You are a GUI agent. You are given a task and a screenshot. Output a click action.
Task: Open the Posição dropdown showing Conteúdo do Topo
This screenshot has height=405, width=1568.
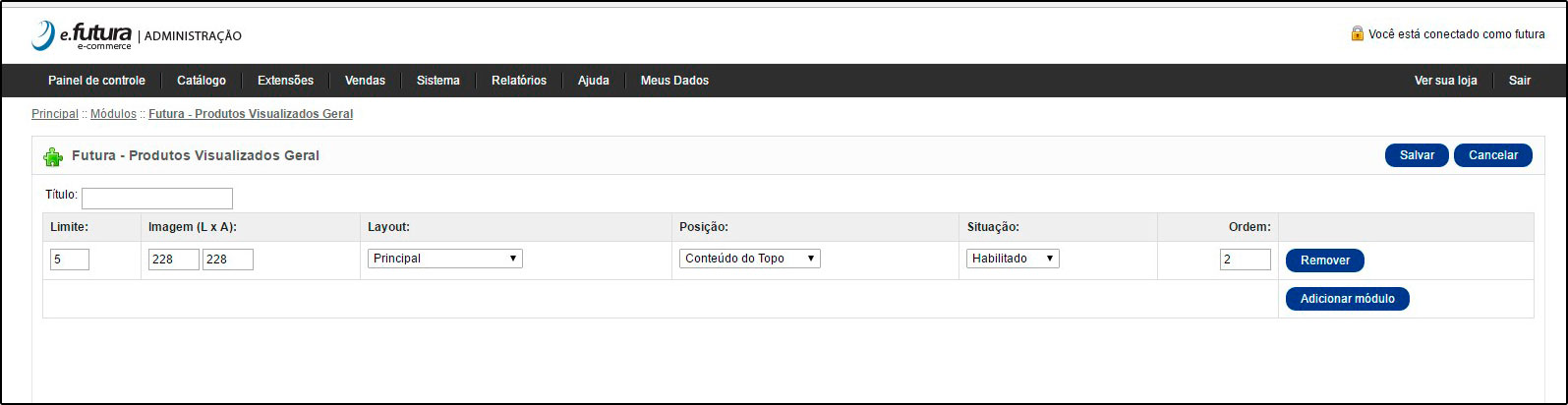tap(750, 259)
